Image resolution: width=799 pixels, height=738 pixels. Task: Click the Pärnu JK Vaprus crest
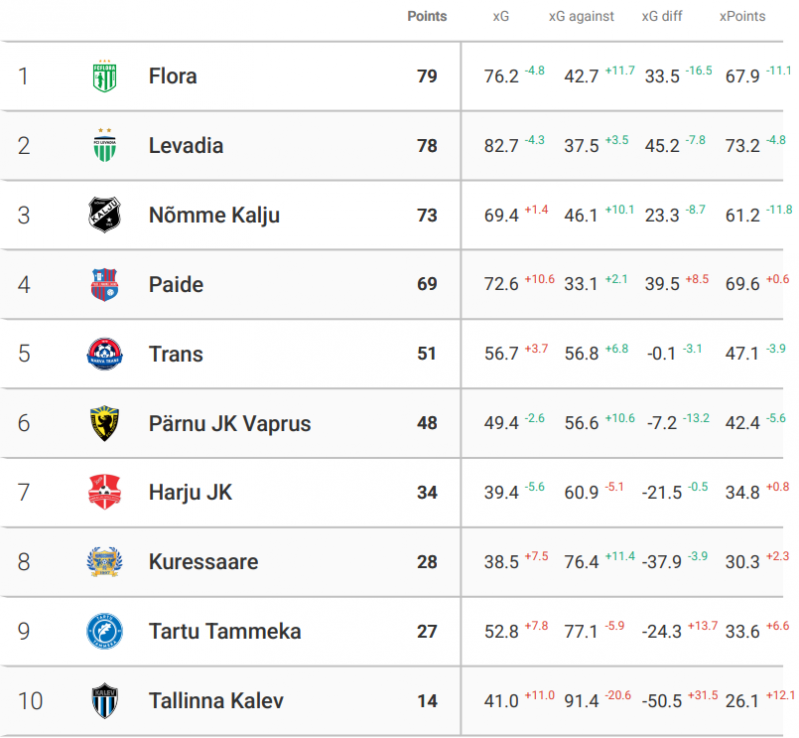pos(104,424)
